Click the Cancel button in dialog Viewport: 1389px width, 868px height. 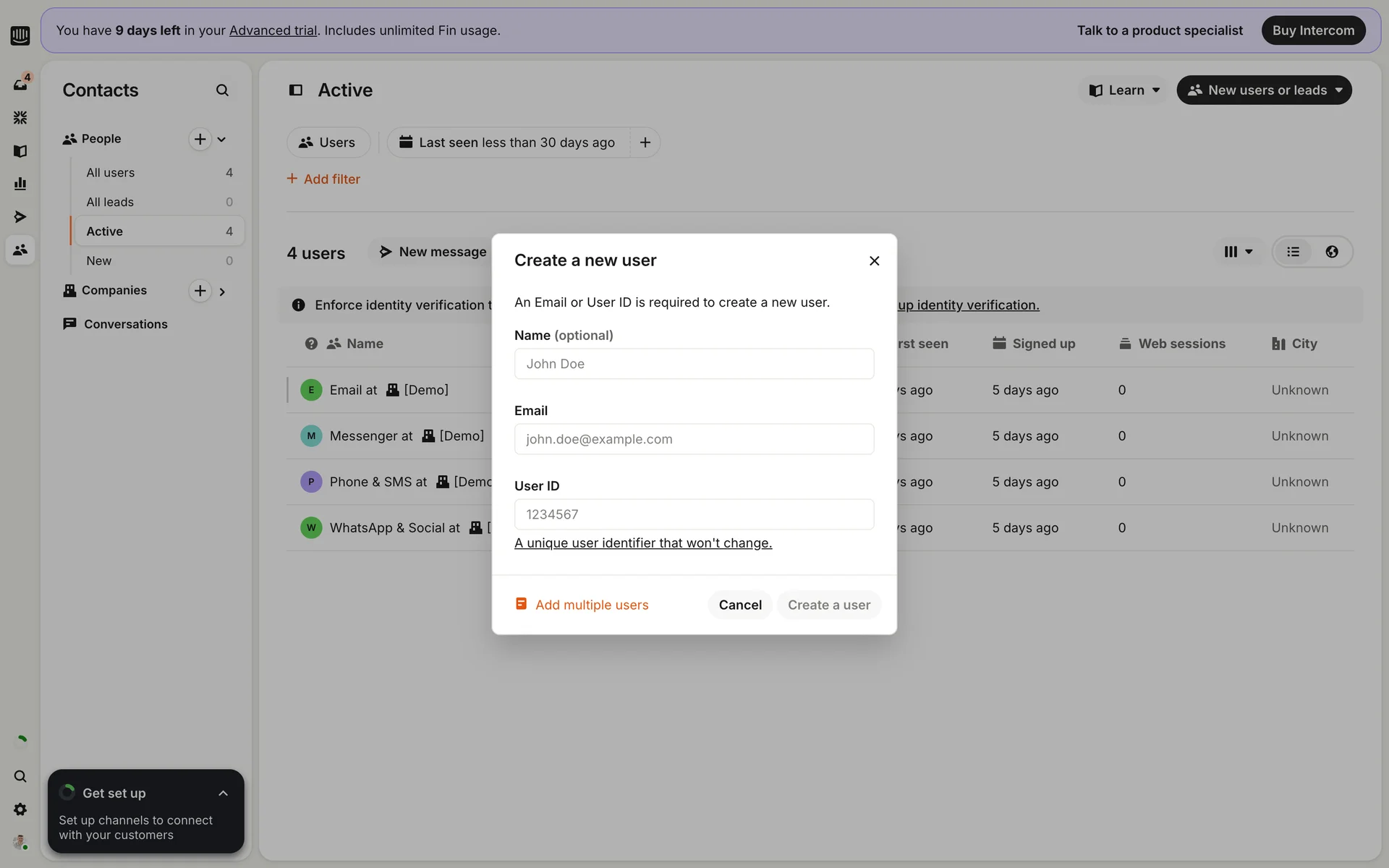click(x=739, y=605)
